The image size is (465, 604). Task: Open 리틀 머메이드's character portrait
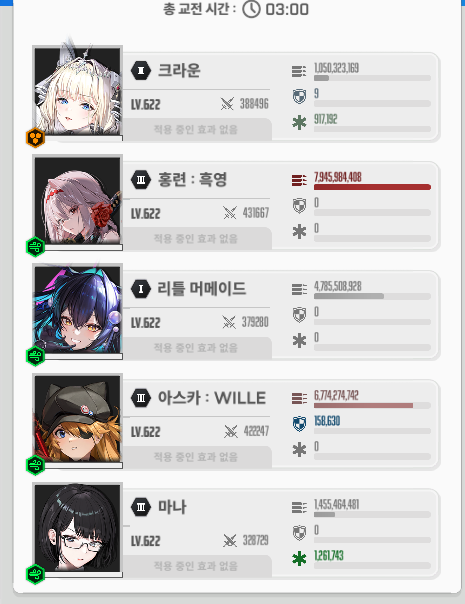(77, 309)
